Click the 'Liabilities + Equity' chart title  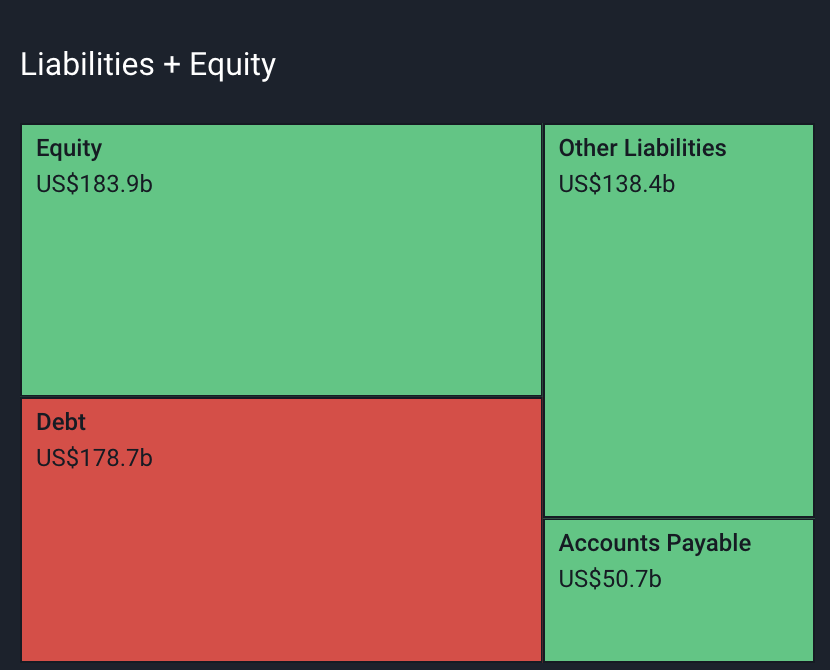(148, 65)
